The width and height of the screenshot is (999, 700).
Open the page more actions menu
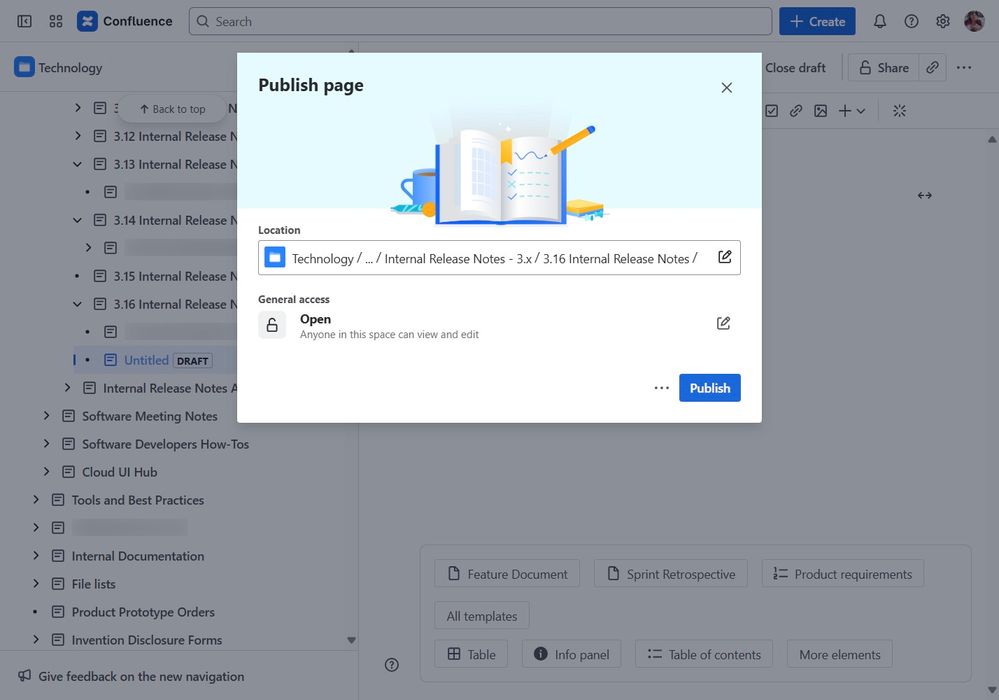(964, 68)
